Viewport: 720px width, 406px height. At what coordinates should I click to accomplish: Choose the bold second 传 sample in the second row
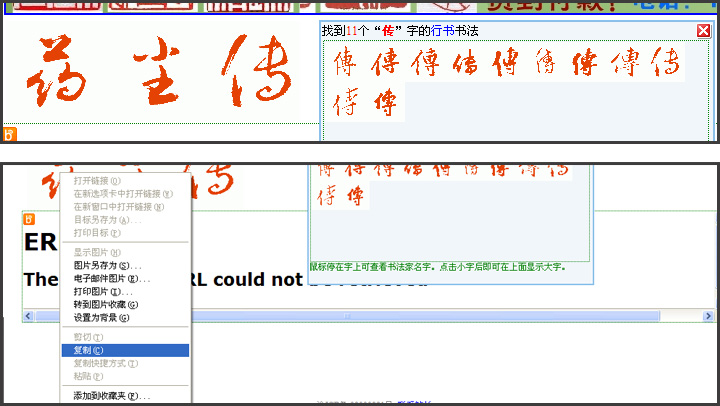coord(384,103)
